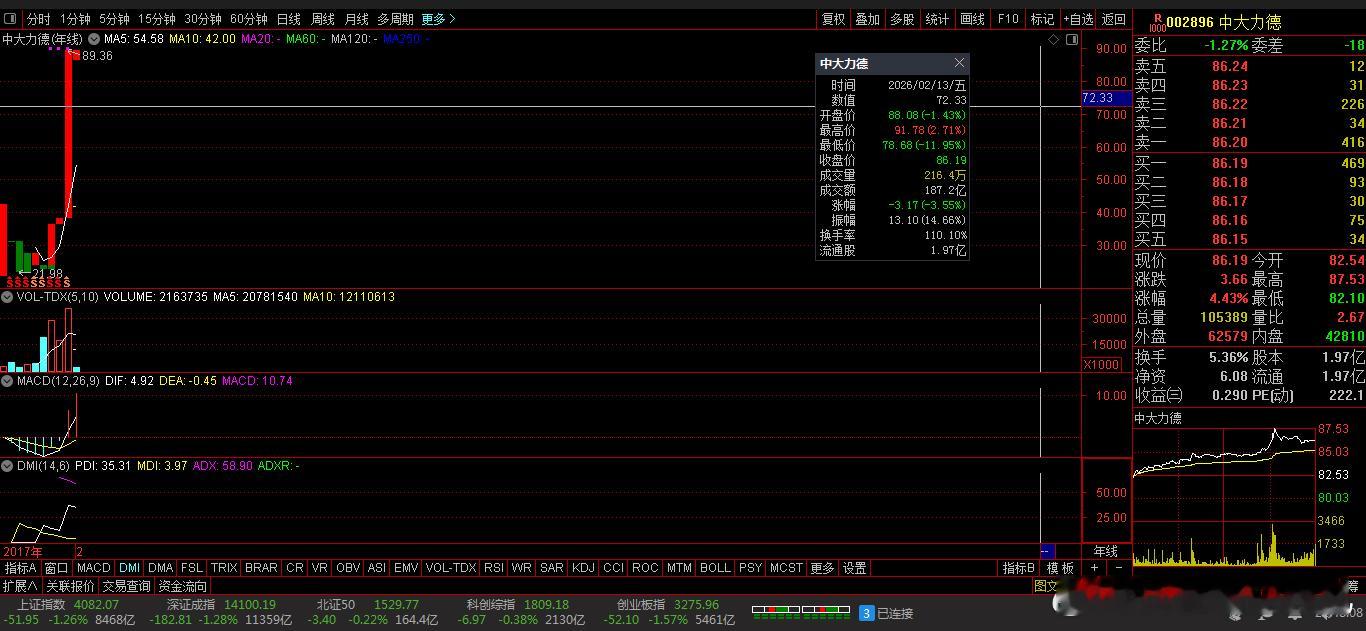This screenshot has width=1366, height=631.
Task: Collapse the 扩展∧ panel
Action: click(x=20, y=586)
